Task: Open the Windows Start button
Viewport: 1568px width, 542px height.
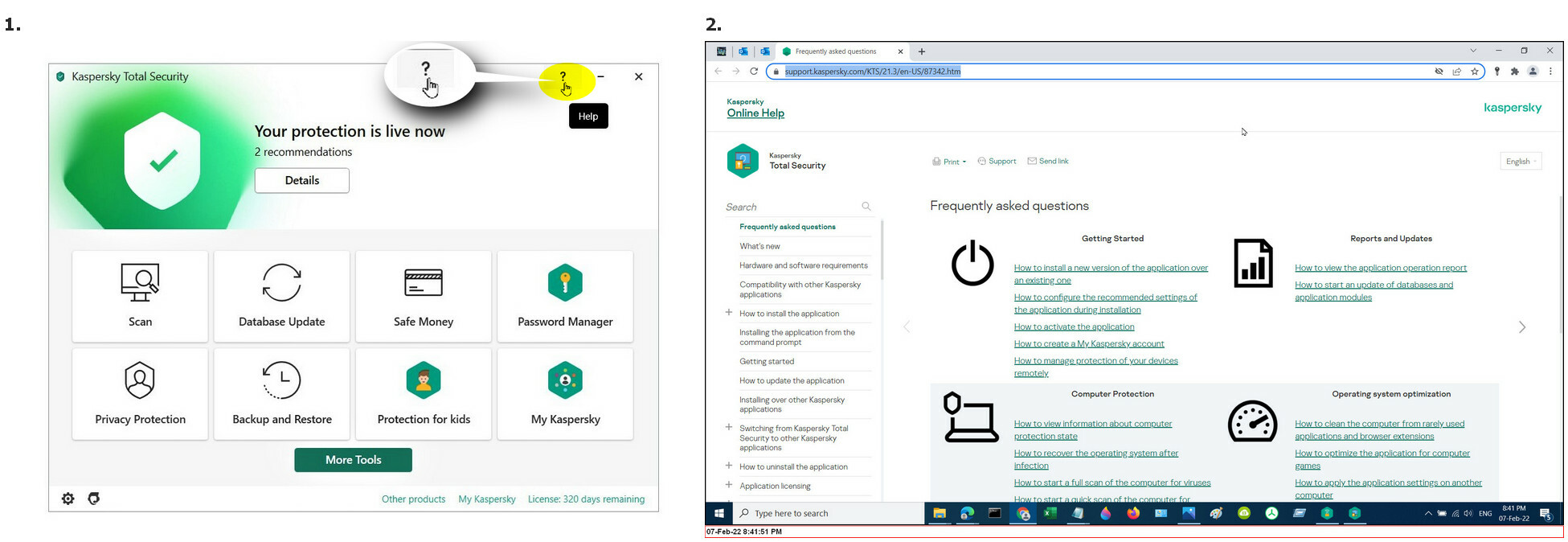Action: point(719,513)
